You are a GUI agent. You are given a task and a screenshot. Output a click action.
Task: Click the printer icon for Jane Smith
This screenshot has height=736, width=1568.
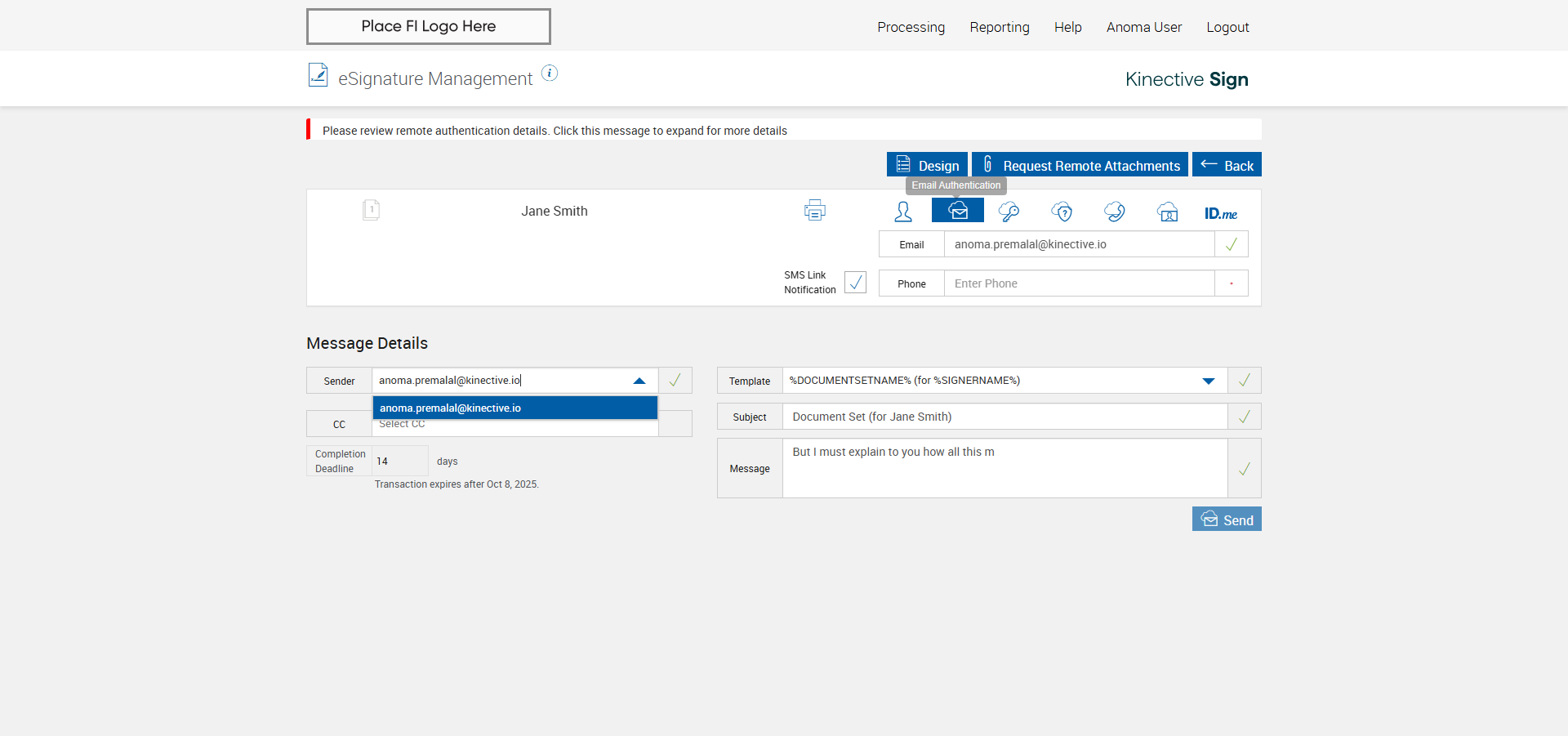click(814, 211)
